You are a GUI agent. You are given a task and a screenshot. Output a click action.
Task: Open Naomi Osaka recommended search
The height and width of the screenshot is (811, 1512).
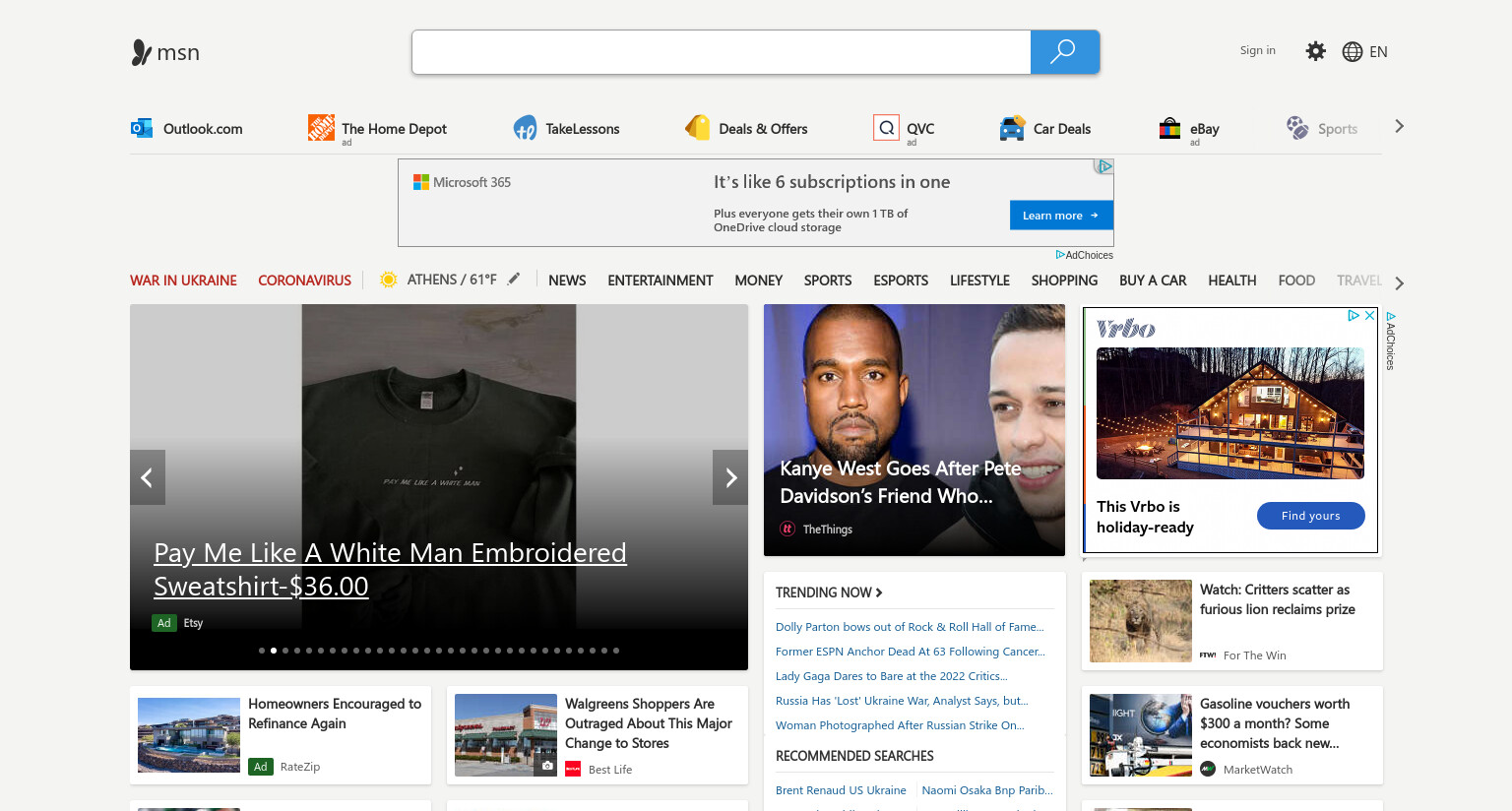987,790
